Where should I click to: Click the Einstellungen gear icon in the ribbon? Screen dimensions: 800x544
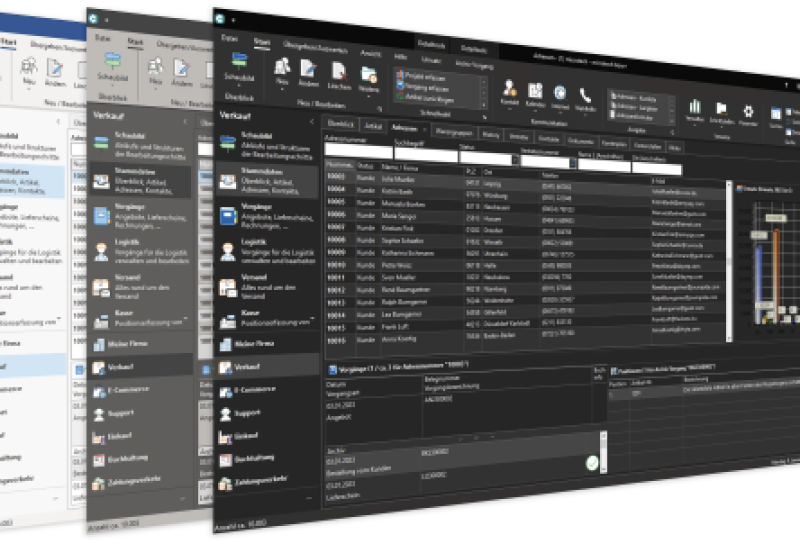pyautogui.click(x=747, y=110)
